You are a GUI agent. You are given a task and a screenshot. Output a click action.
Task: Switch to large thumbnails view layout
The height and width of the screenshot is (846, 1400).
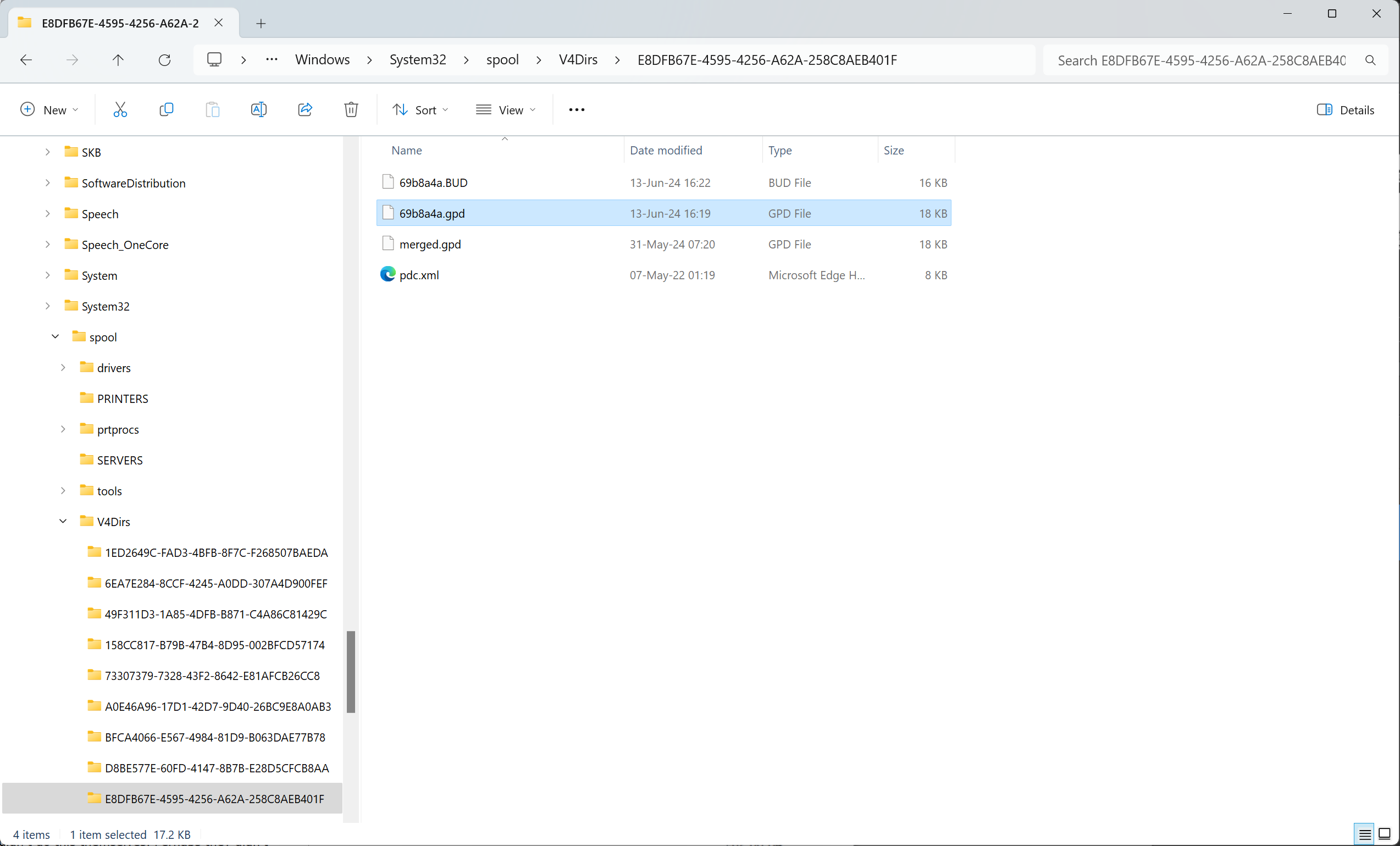(1385, 833)
